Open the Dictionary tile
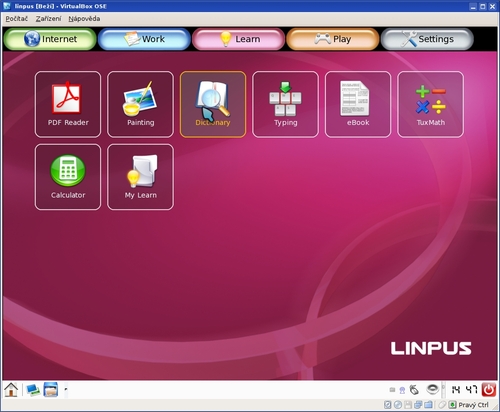Viewport: 500px width, 412px height. 213,104
